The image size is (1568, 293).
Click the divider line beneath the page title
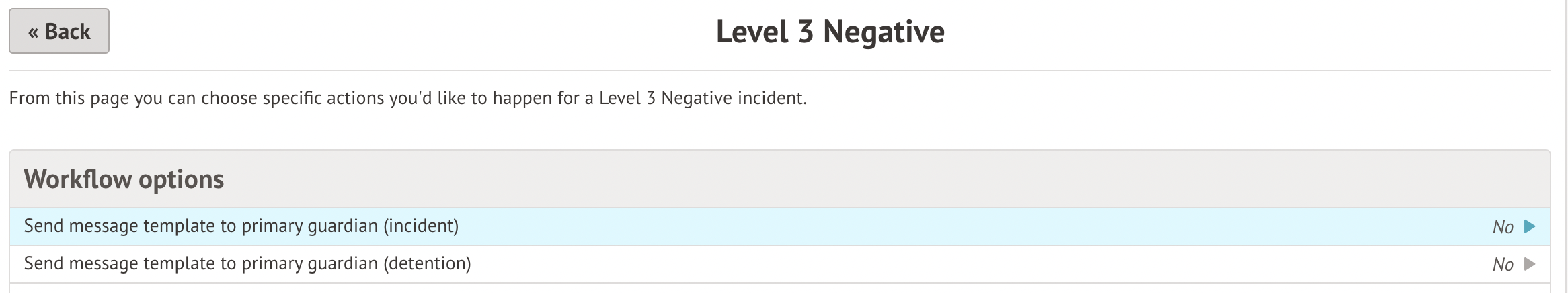[780, 71]
